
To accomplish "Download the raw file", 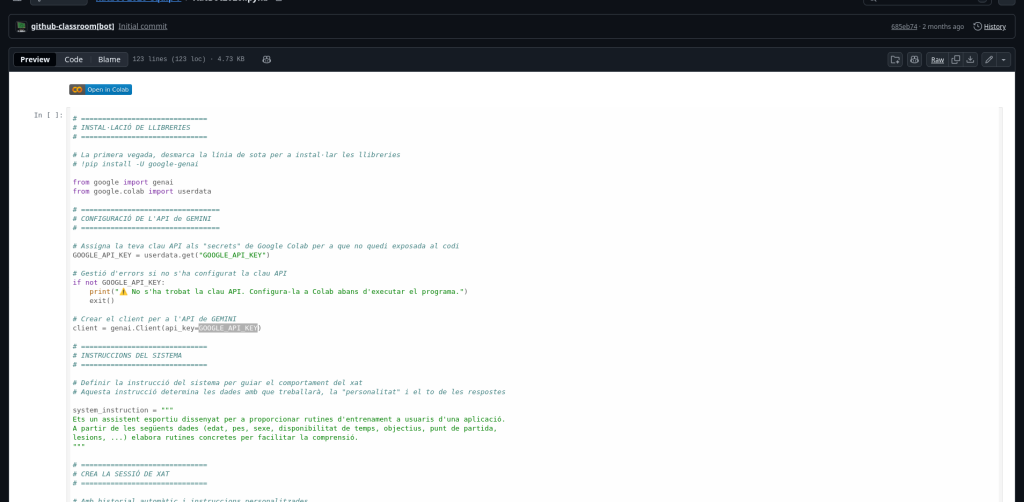I will click(970, 60).
